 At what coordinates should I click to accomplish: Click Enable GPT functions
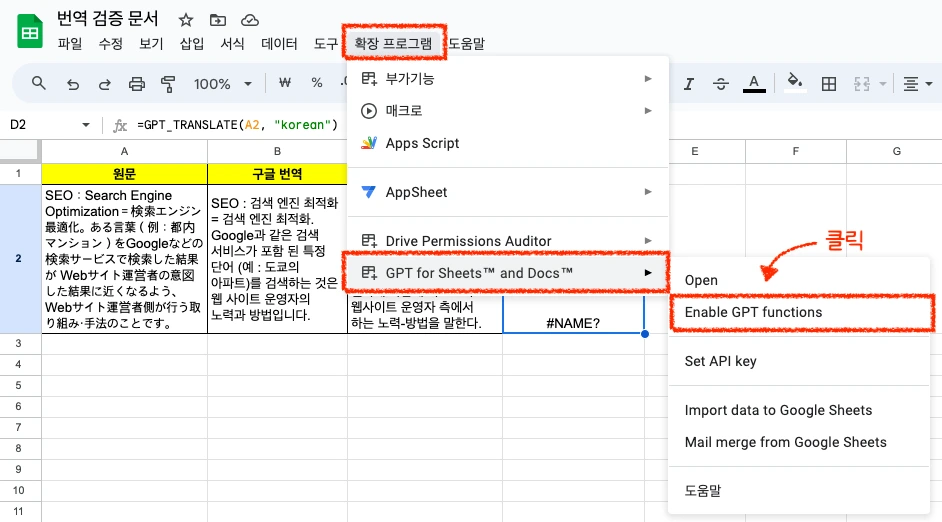point(799,312)
